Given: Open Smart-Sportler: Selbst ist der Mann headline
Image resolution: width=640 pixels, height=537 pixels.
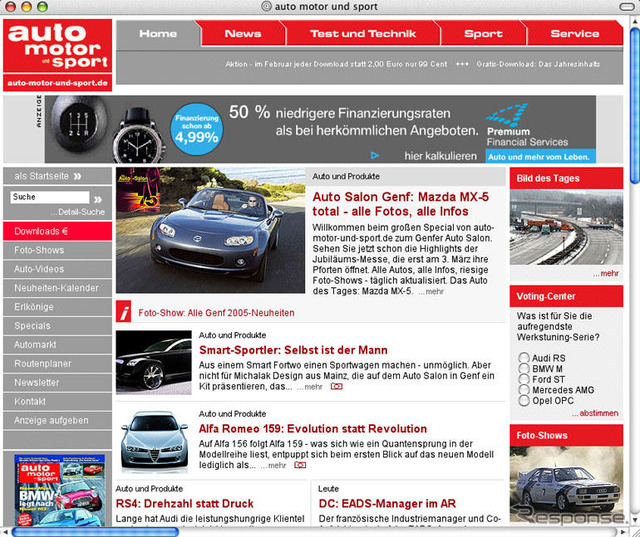Looking at the screenshot, I should (293, 350).
